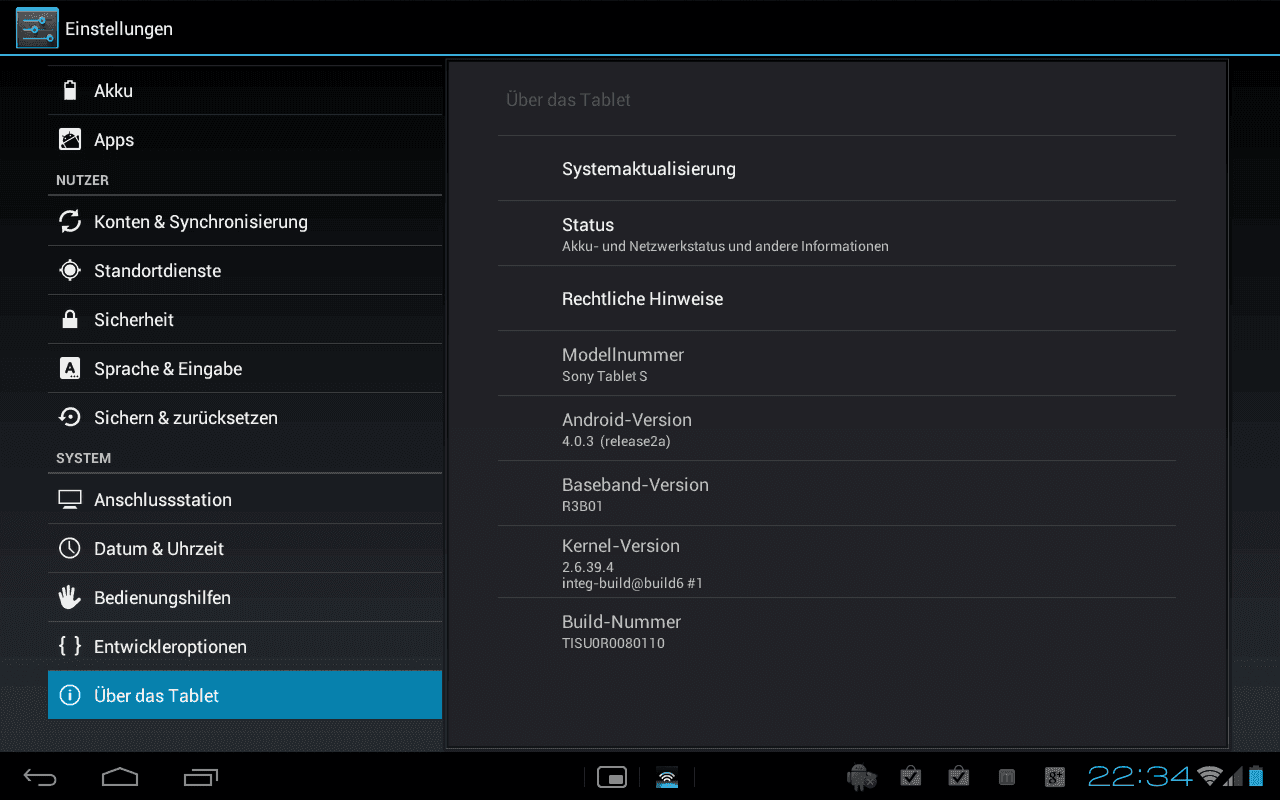The image size is (1280, 800).
Task: Open the Apps settings entry
Action: [245, 140]
